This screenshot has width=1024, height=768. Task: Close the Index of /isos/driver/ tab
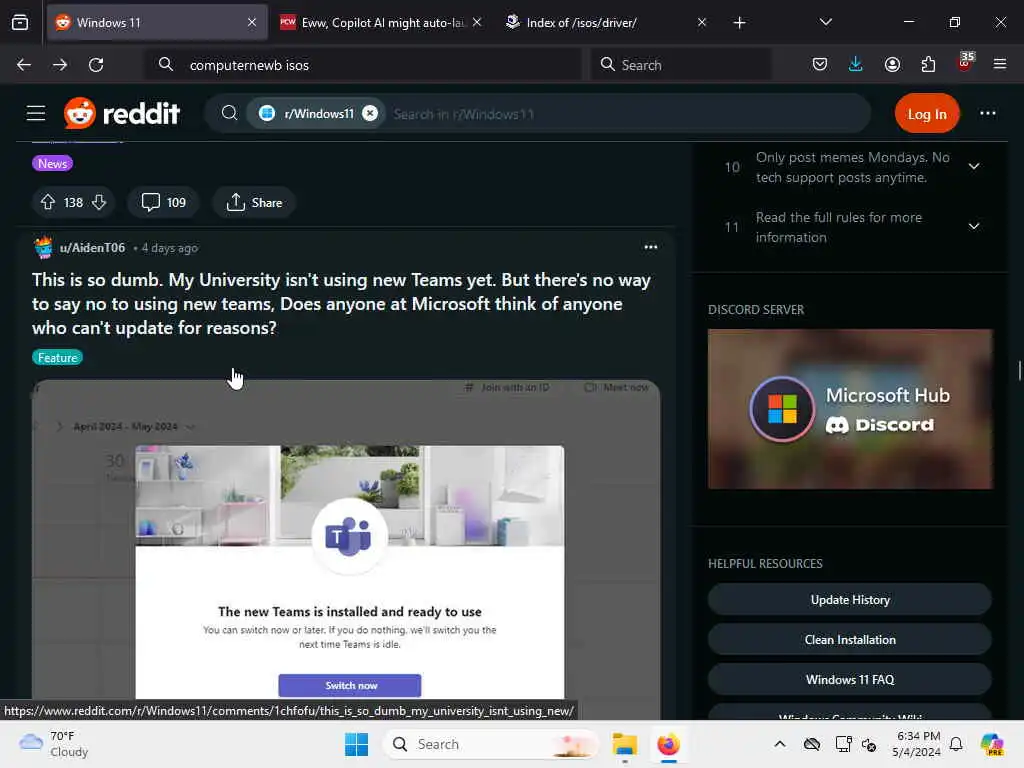[701, 22]
